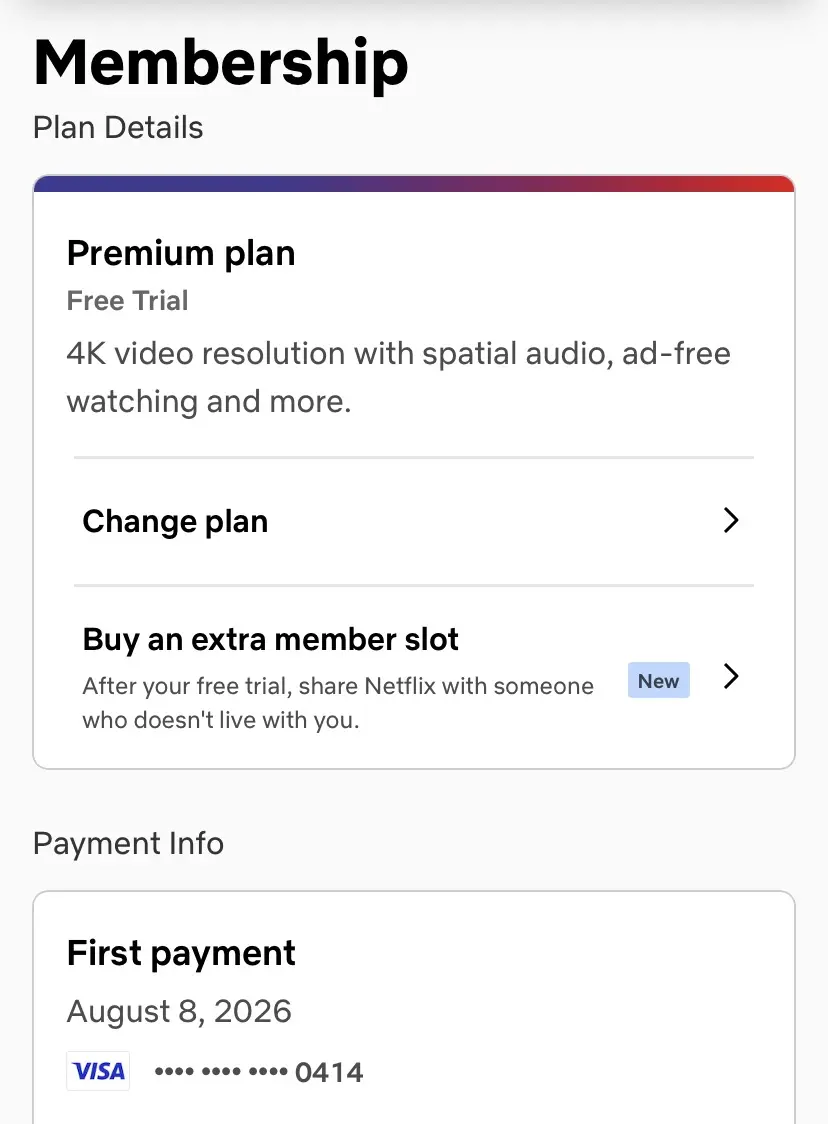
Task: Select the Change plan option label
Action: [x=175, y=522]
